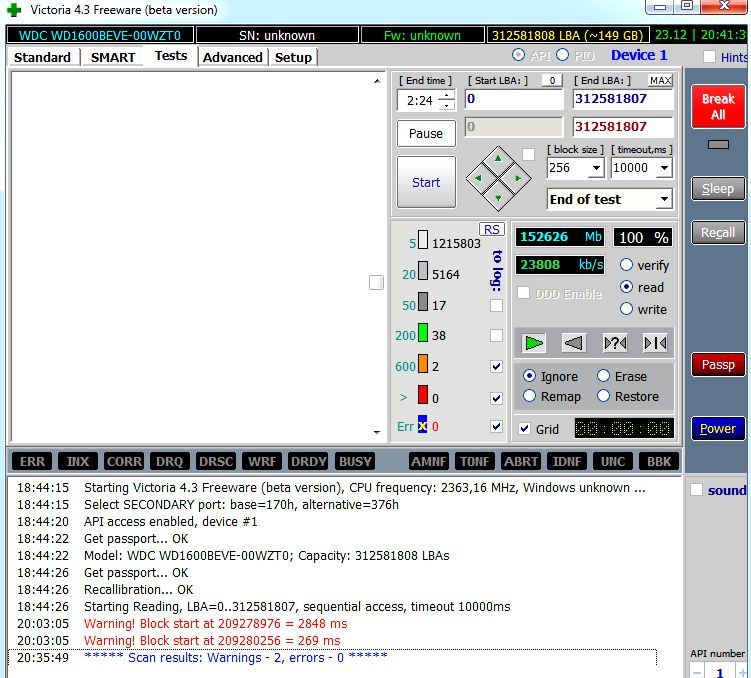This screenshot has width=751, height=678.
Task: Click the left arrow of navigation diamond
Action: 478,178
